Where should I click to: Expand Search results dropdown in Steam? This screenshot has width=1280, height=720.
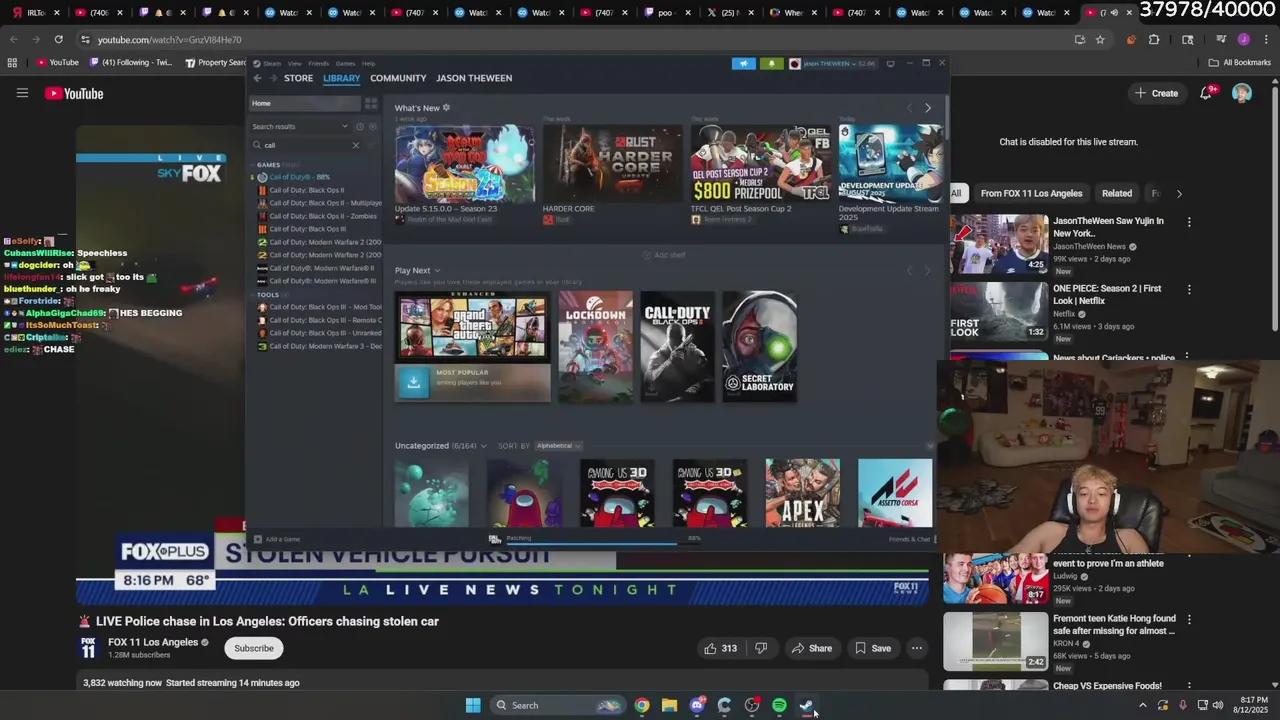point(345,126)
